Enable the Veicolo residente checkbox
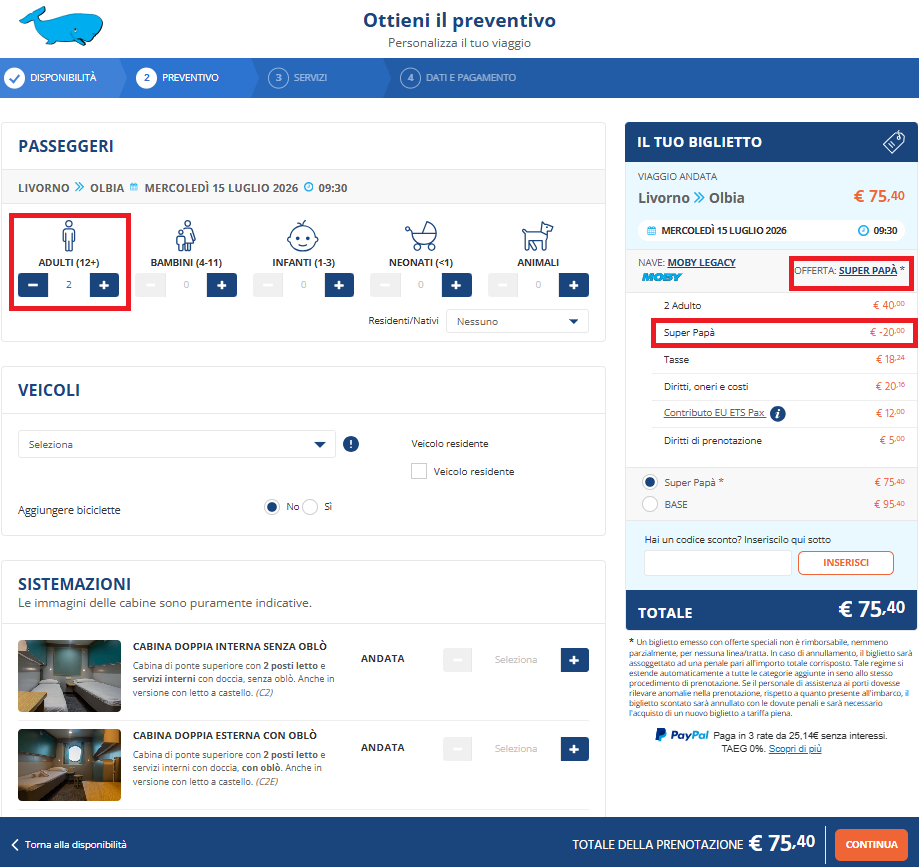Screen dimensions: 919x867 point(419,471)
